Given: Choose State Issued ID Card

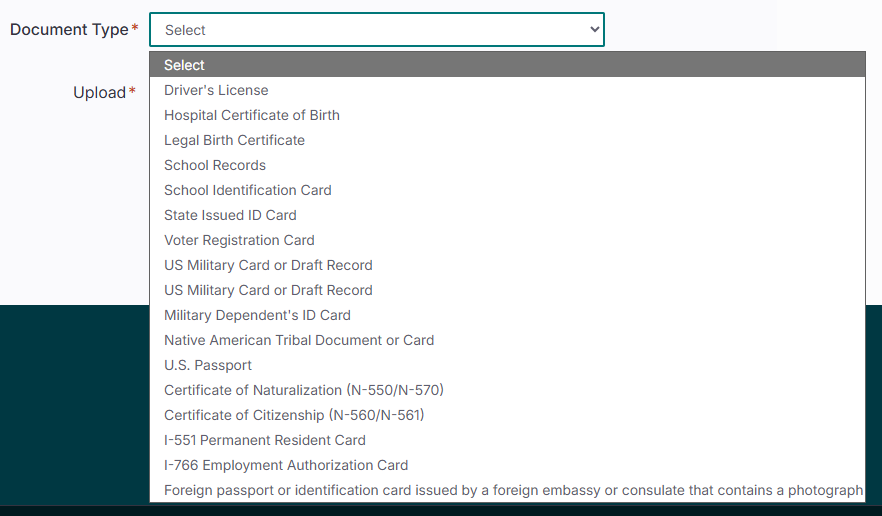Looking at the screenshot, I should coord(506,215).
